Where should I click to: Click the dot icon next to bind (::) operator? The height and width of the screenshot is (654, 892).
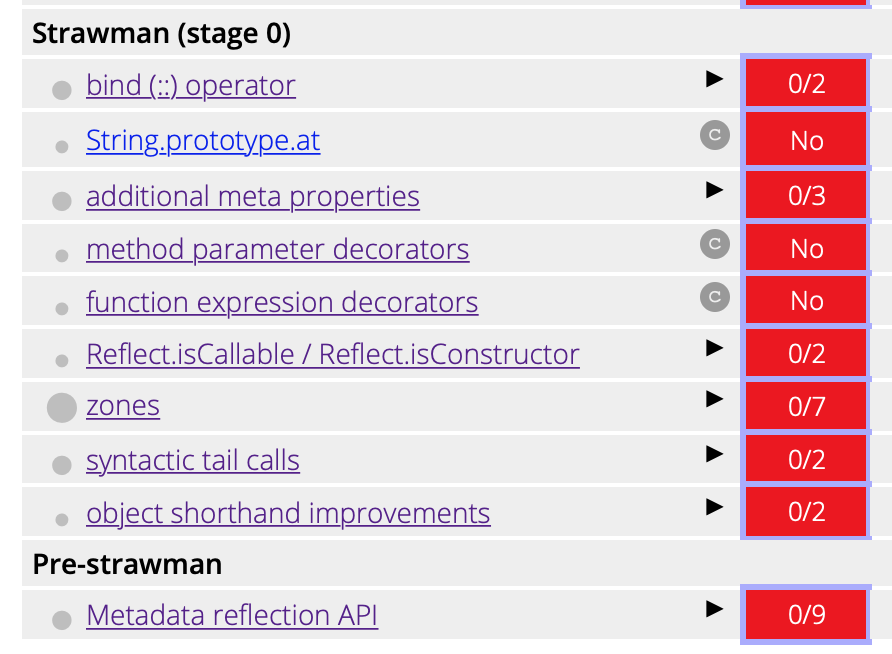[61, 90]
